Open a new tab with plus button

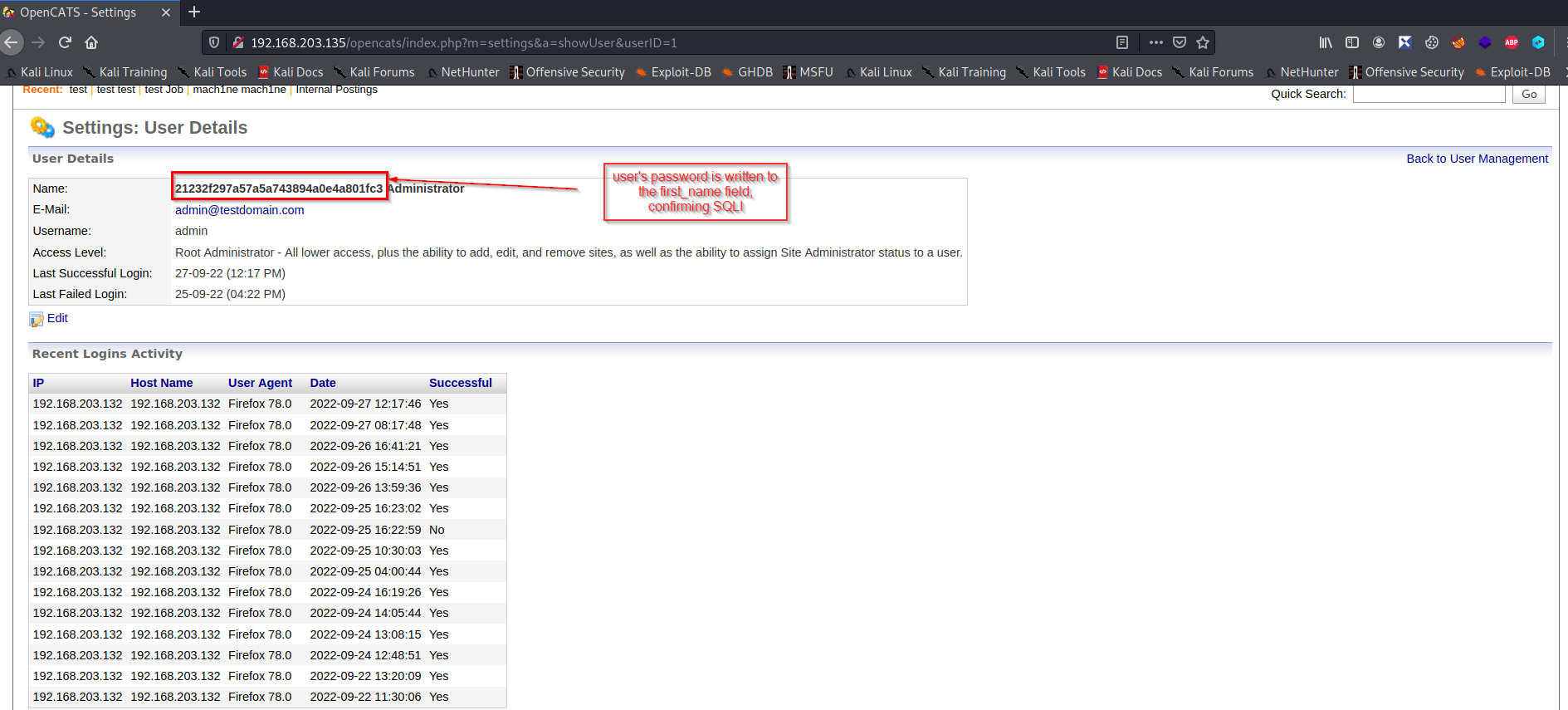point(194,12)
